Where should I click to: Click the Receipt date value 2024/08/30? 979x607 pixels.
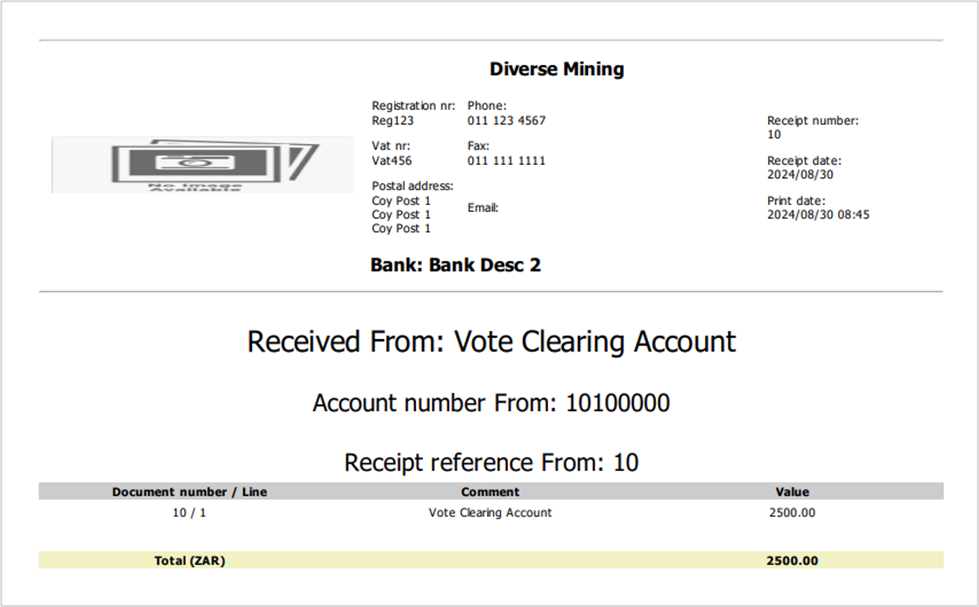tap(800, 175)
